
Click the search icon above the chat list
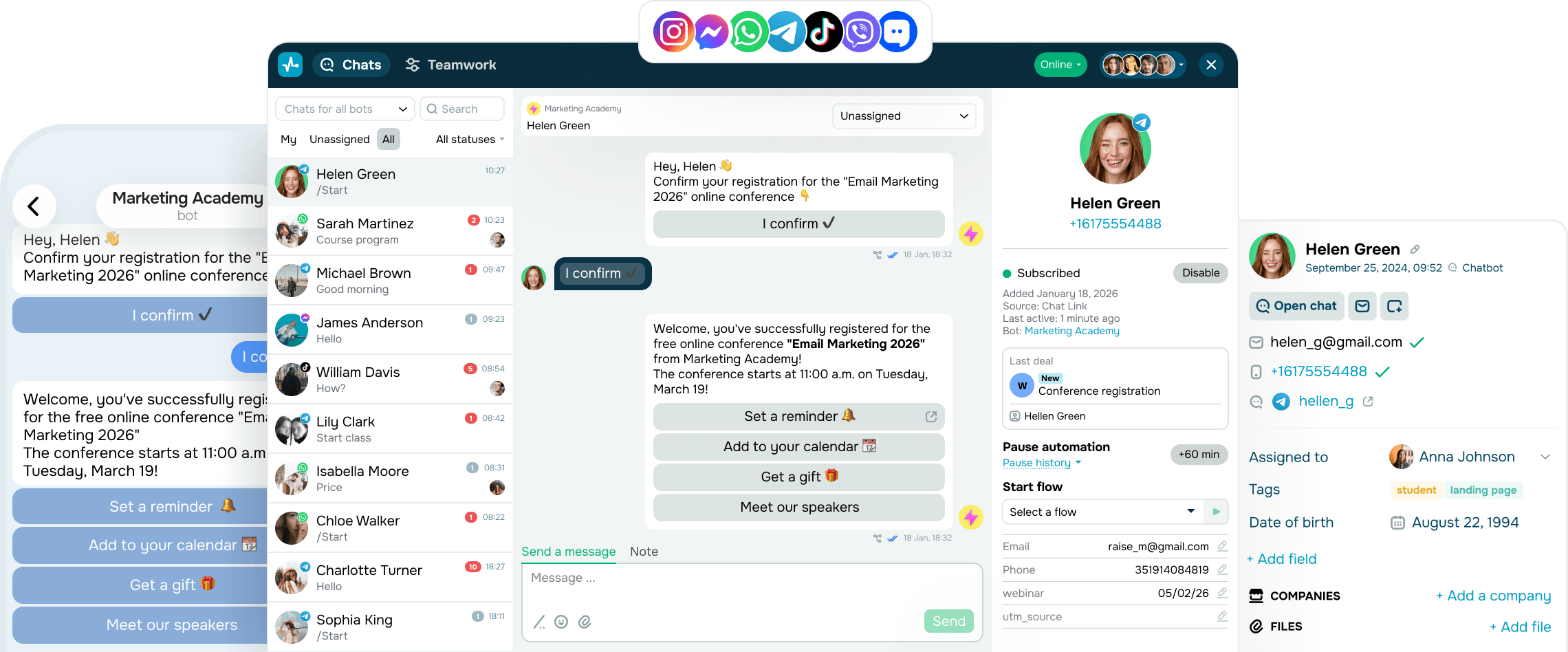click(432, 109)
